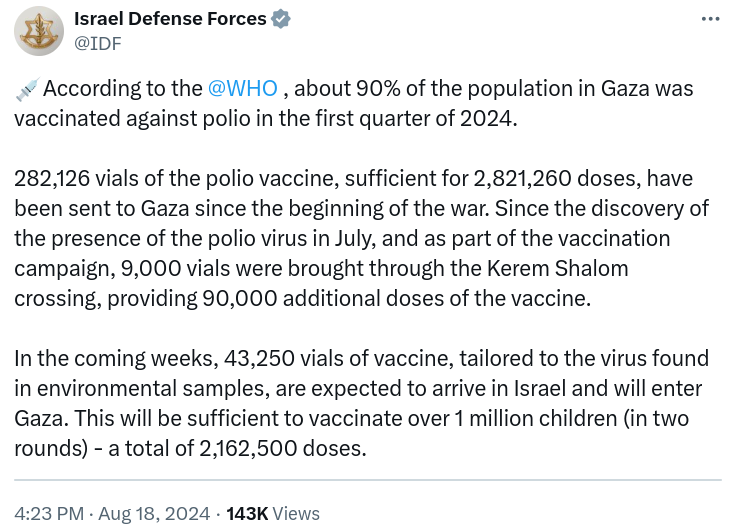Click the syringe emoji in the tweet
The height and width of the screenshot is (530, 738).
pyautogui.click(x=27, y=89)
